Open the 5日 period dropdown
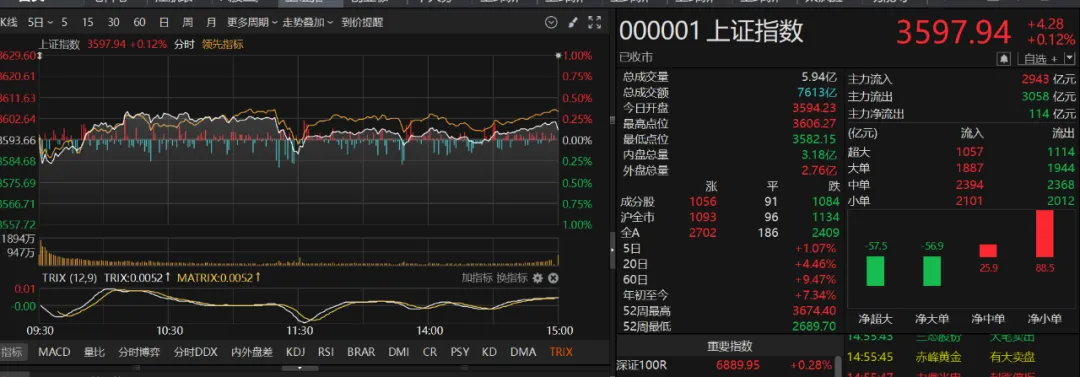 (x=38, y=23)
